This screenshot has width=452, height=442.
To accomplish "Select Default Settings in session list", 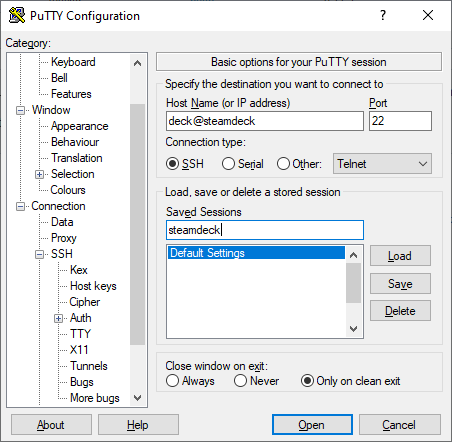I will (x=256, y=253).
